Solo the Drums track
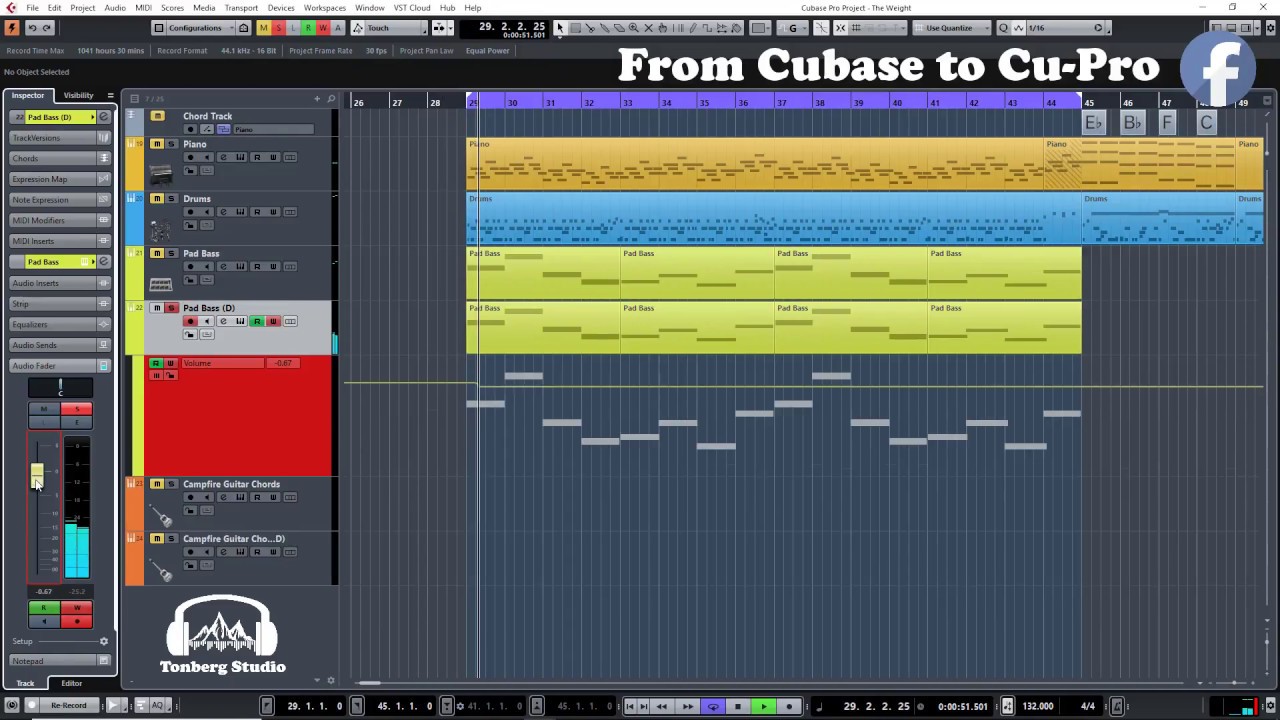The width and height of the screenshot is (1280, 720). (171, 198)
